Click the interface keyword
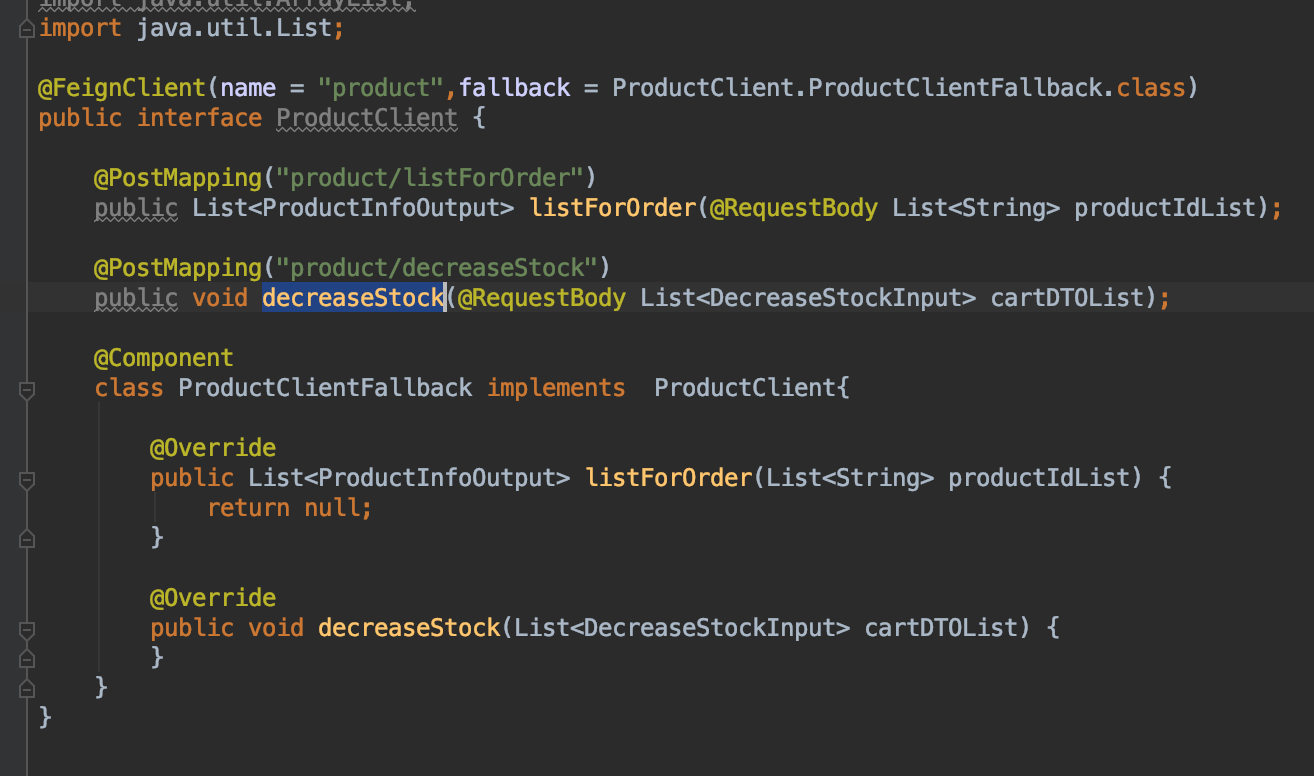 (x=199, y=118)
